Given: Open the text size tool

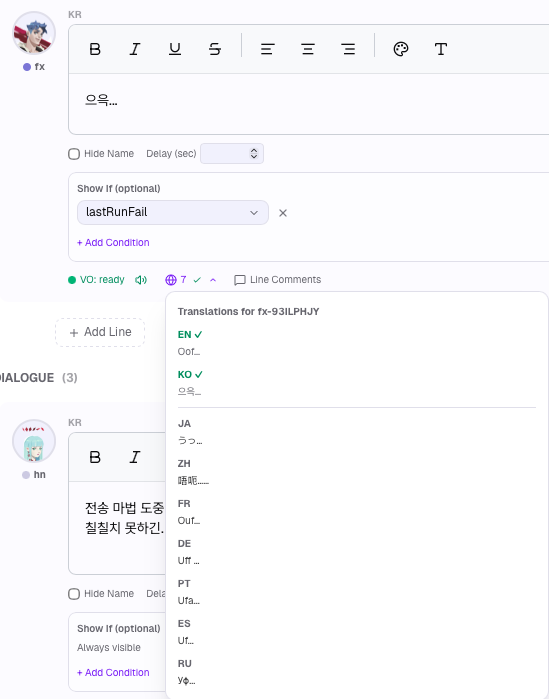Looking at the screenshot, I should tap(441, 49).
